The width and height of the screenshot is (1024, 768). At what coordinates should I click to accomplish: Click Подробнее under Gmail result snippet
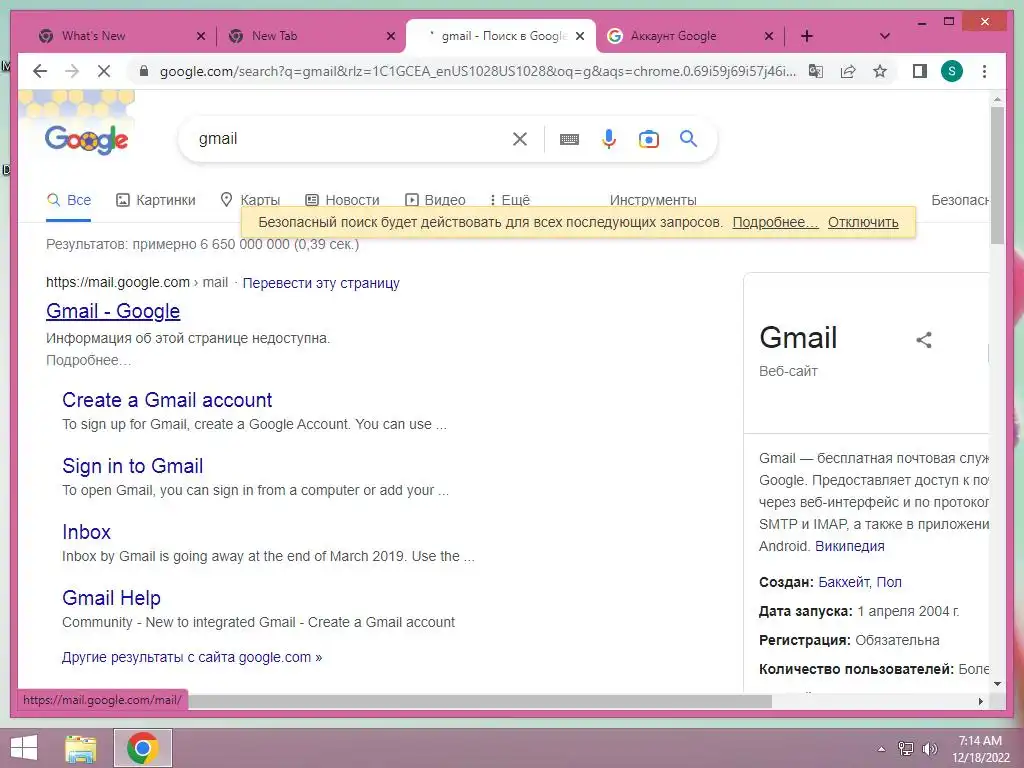coord(88,360)
